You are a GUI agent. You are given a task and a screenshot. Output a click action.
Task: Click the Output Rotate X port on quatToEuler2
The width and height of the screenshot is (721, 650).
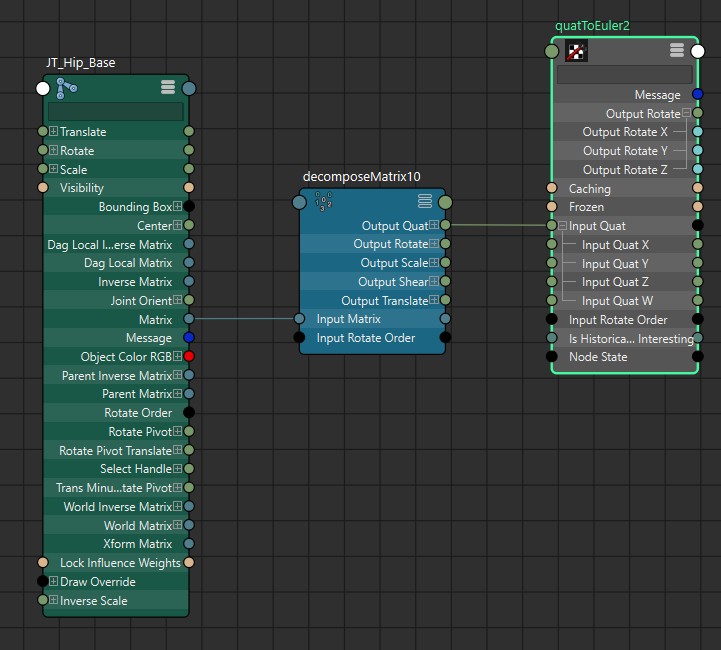click(x=698, y=131)
